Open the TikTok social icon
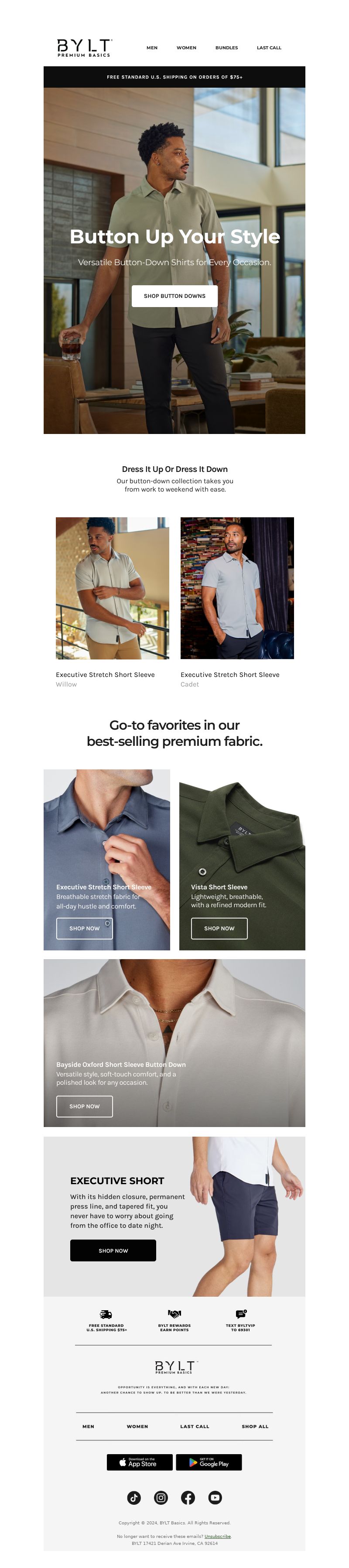349x1568 pixels. point(134,1497)
